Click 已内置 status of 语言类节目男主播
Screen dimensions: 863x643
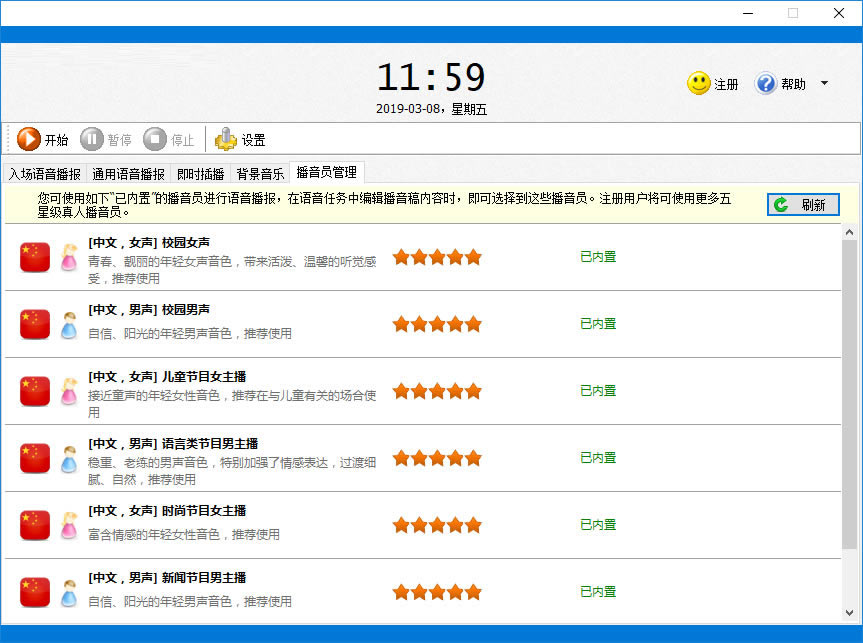[x=598, y=457]
